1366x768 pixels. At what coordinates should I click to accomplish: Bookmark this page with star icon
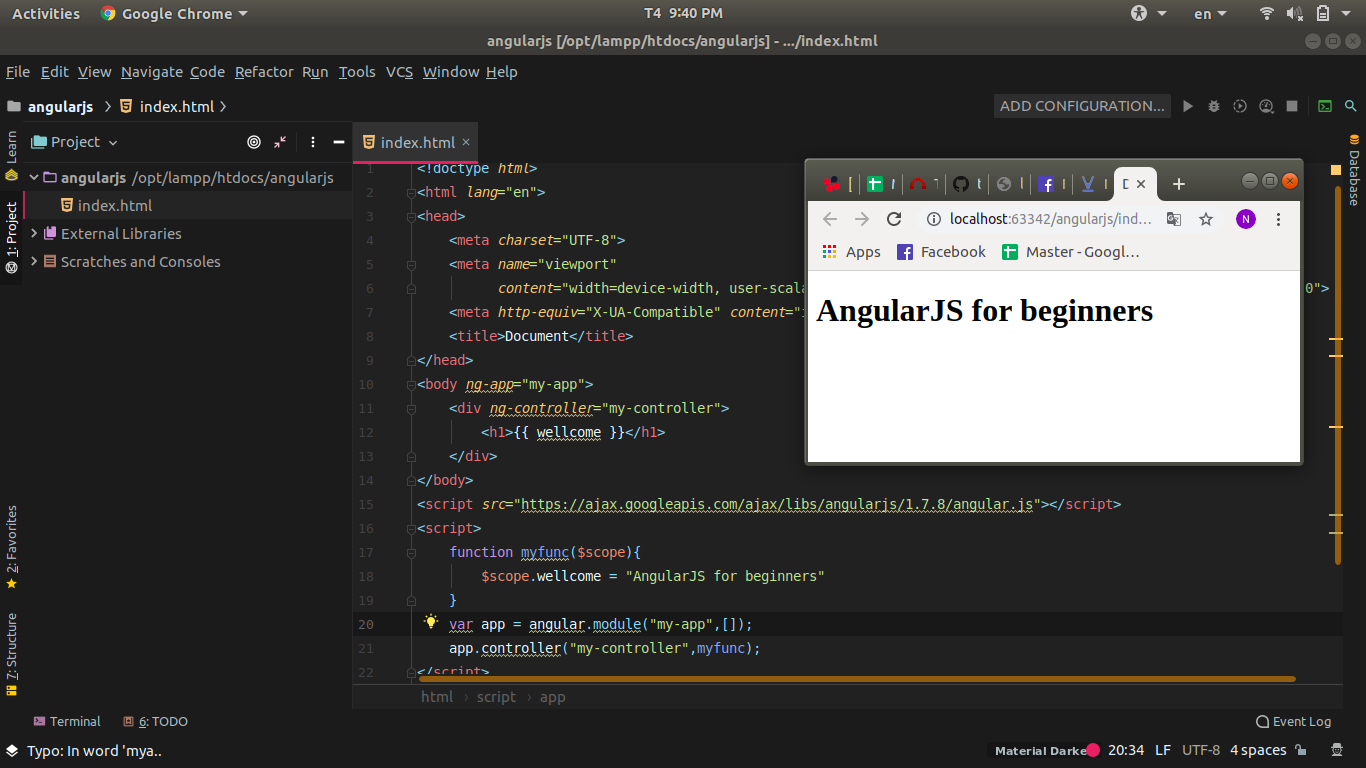coord(1206,219)
